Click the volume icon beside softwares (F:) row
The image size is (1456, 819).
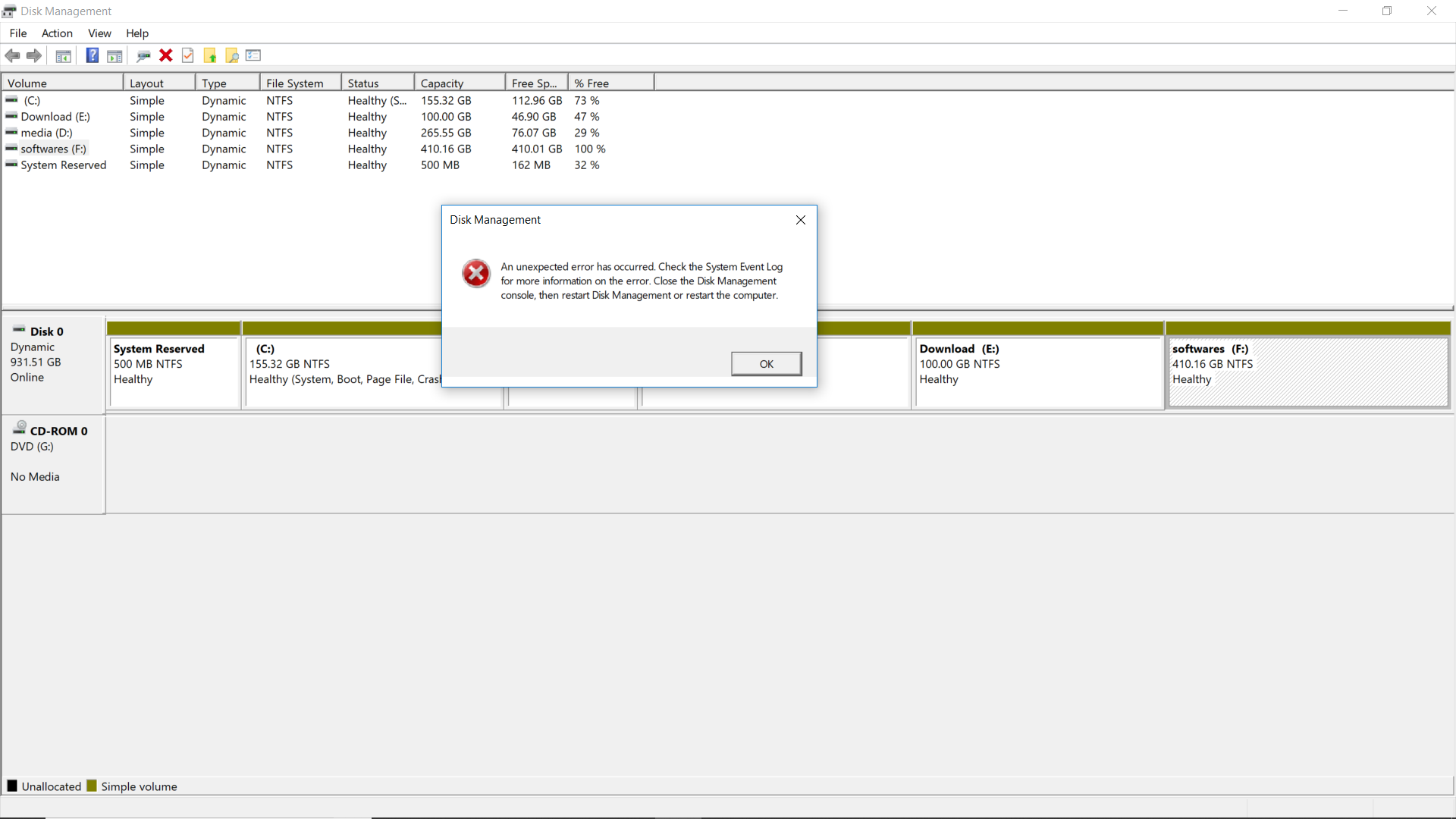[11, 149]
